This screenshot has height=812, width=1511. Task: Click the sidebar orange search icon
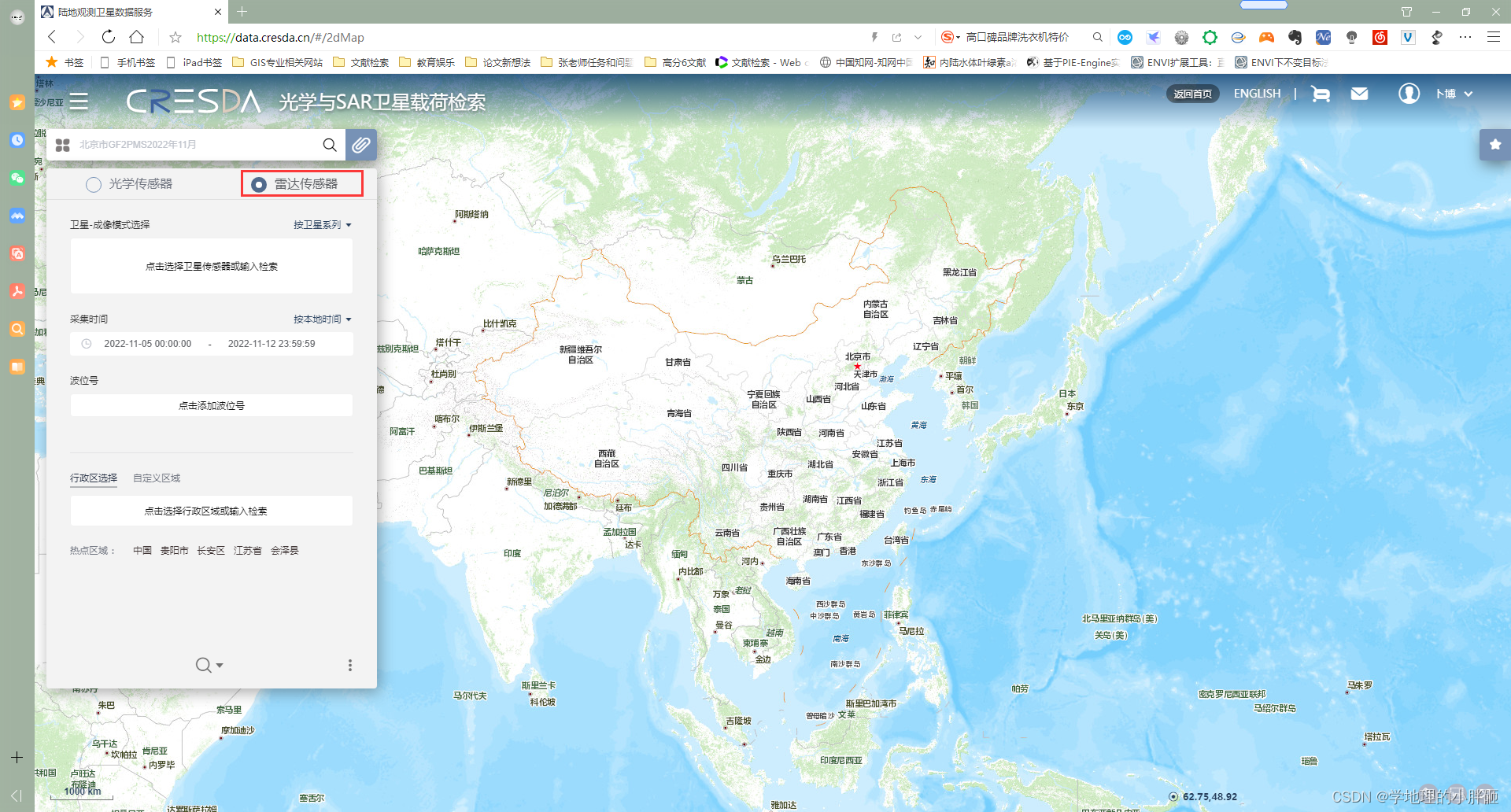coord(17,329)
